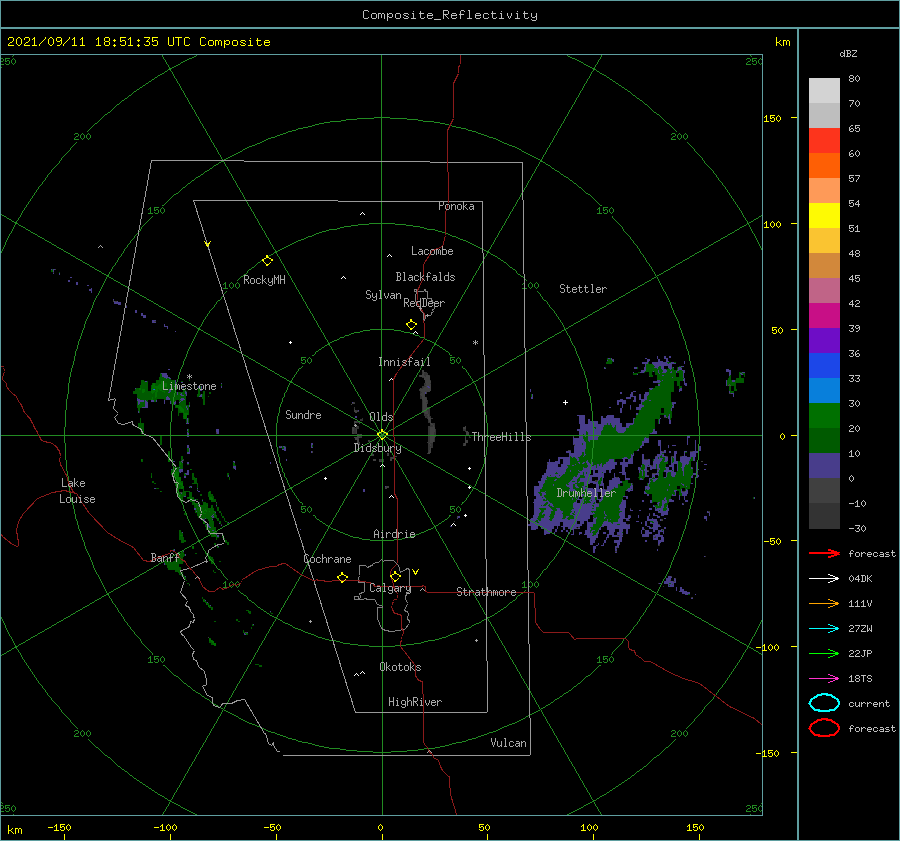This screenshot has width=900, height=841.
Task: Click the RockyMH label
Action: point(264,280)
